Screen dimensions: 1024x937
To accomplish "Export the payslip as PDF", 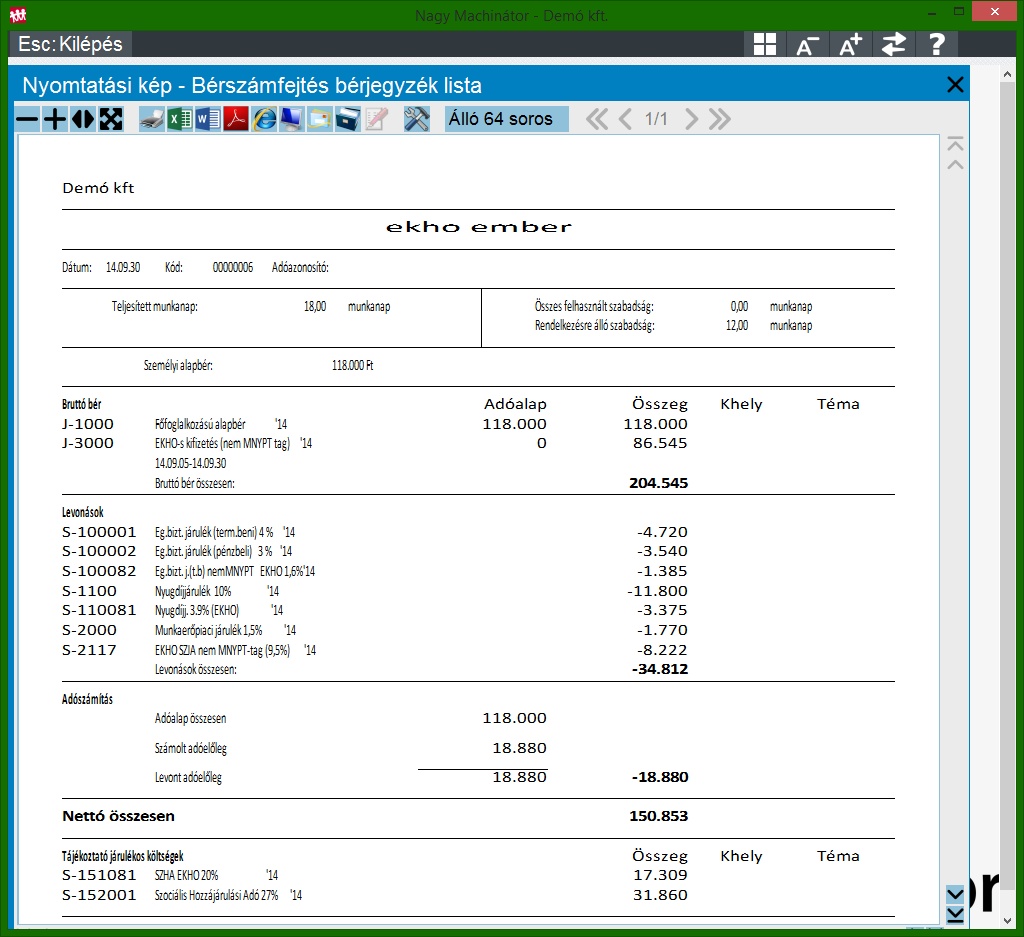I will [236, 119].
